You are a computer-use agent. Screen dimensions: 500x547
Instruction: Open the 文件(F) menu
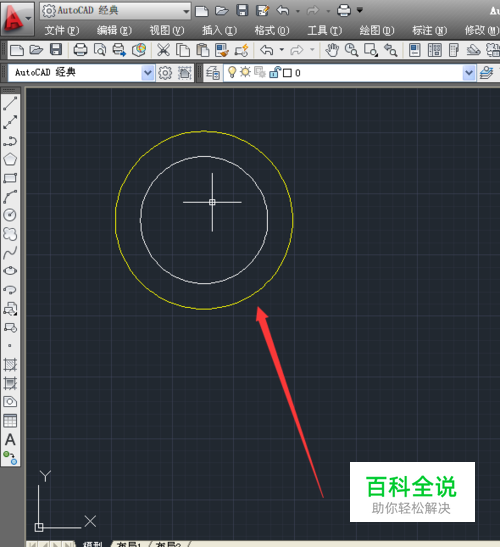coord(62,31)
